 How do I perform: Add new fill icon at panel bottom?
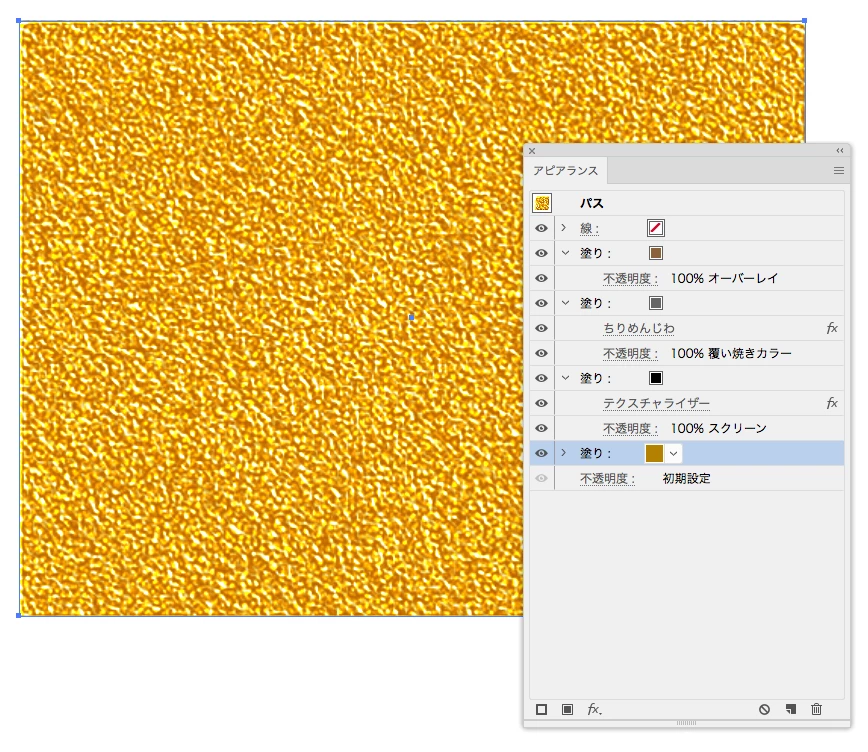tap(567, 709)
